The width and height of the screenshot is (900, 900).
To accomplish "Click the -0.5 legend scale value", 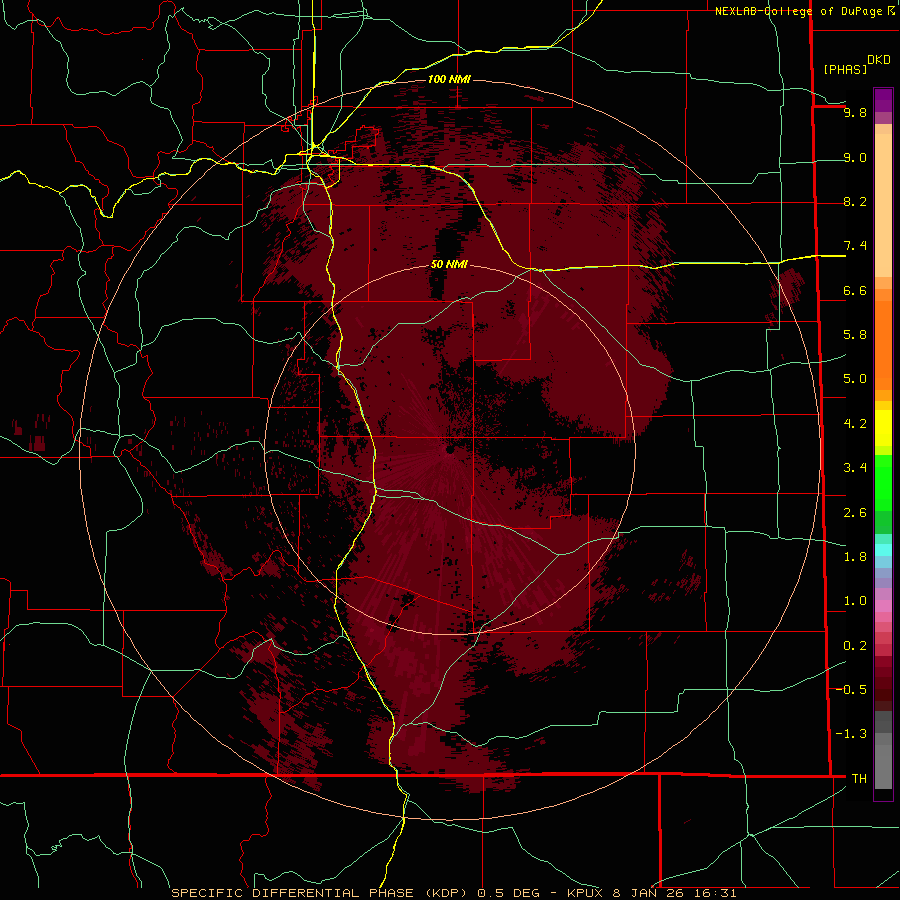I will (x=851, y=689).
